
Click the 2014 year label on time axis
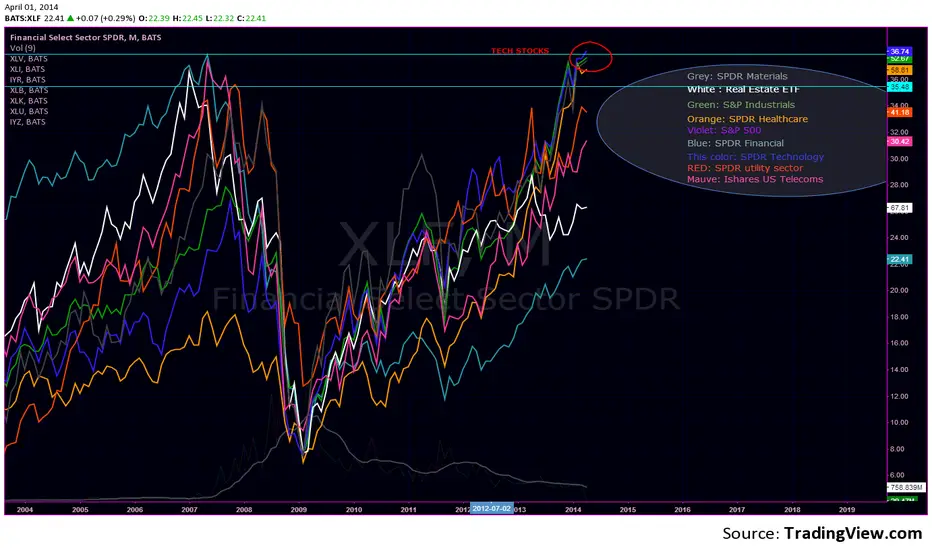(x=573, y=510)
